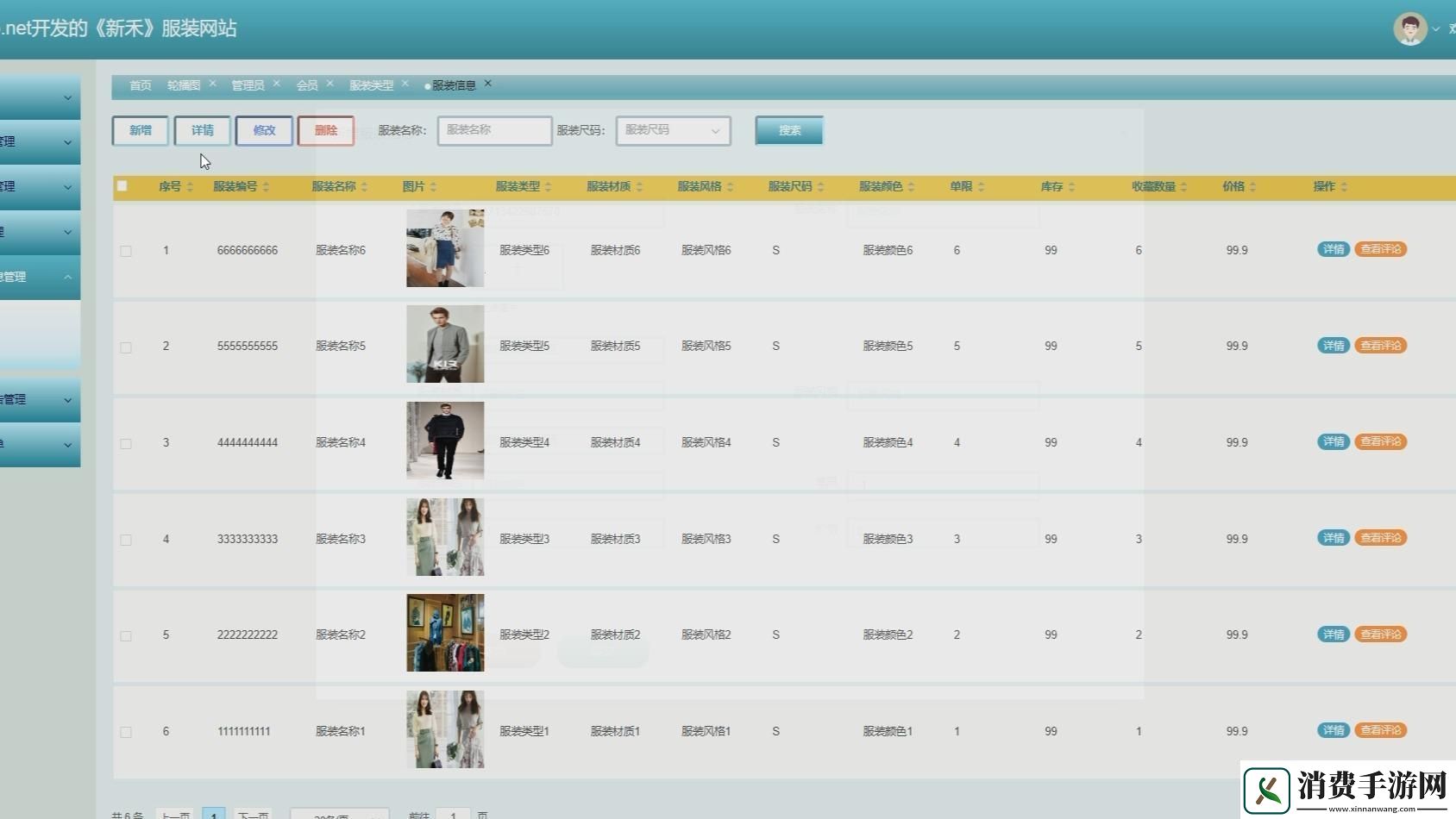Toggle the select-all header checkbox
The height and width of the screenshot is (819, 1456).
122,186
